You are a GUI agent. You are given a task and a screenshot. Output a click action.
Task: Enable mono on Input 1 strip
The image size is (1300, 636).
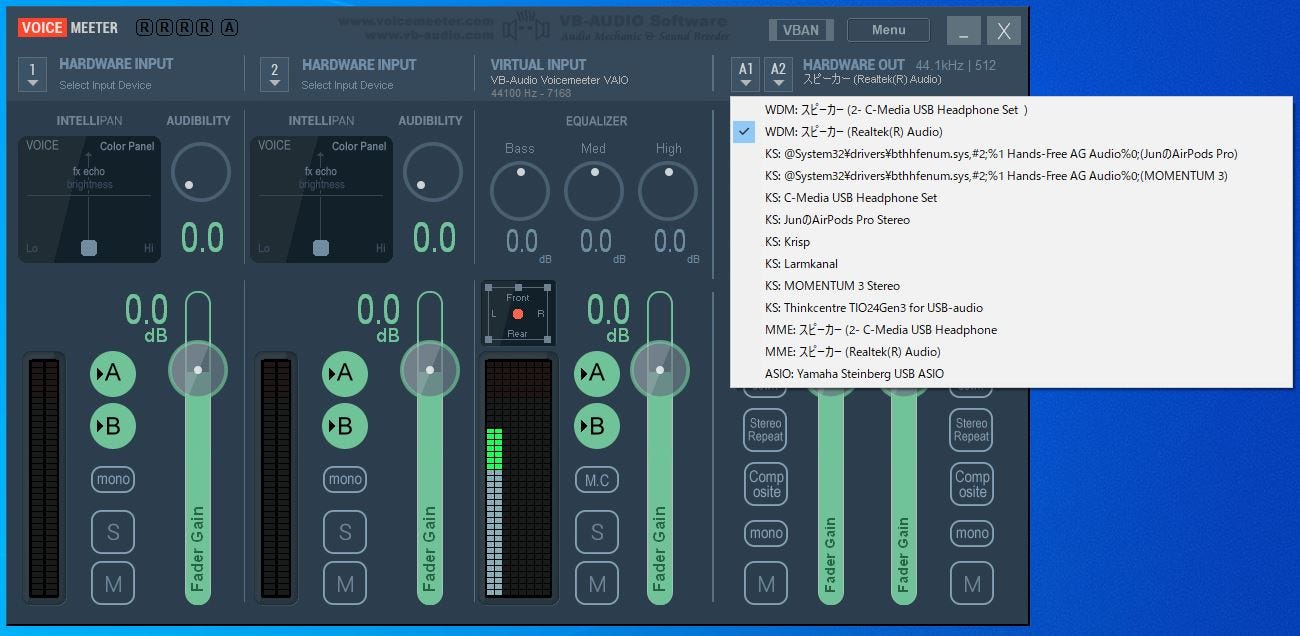pyautogui.click(x=113, y=479)
